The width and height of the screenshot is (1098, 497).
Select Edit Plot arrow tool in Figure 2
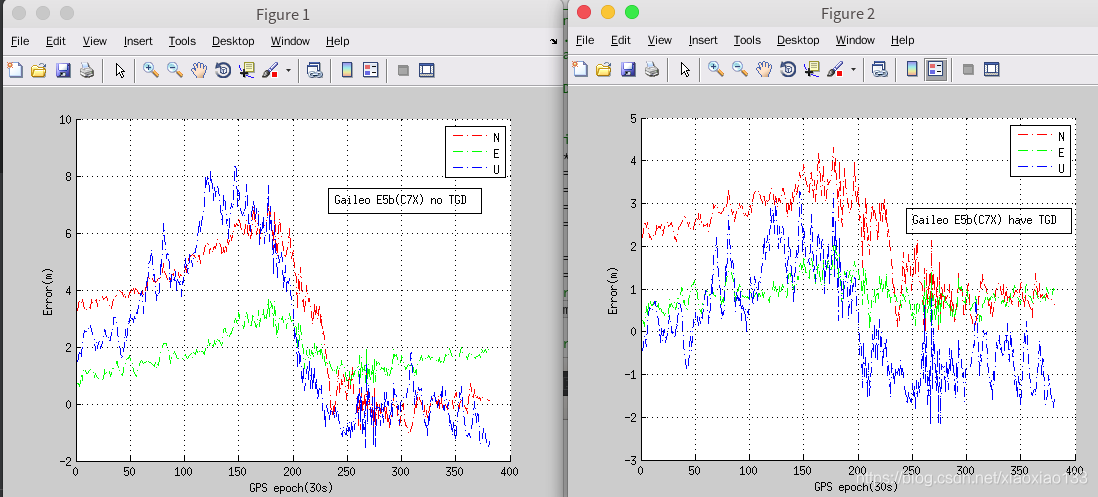(x=686, y=69)
